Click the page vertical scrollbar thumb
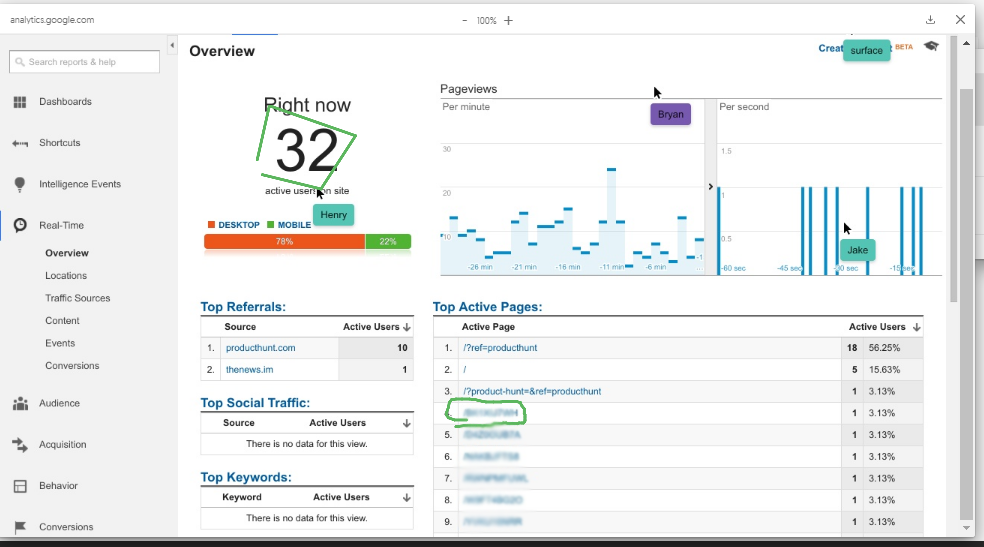The image size is (984, 547). click(x=966, y=304)
